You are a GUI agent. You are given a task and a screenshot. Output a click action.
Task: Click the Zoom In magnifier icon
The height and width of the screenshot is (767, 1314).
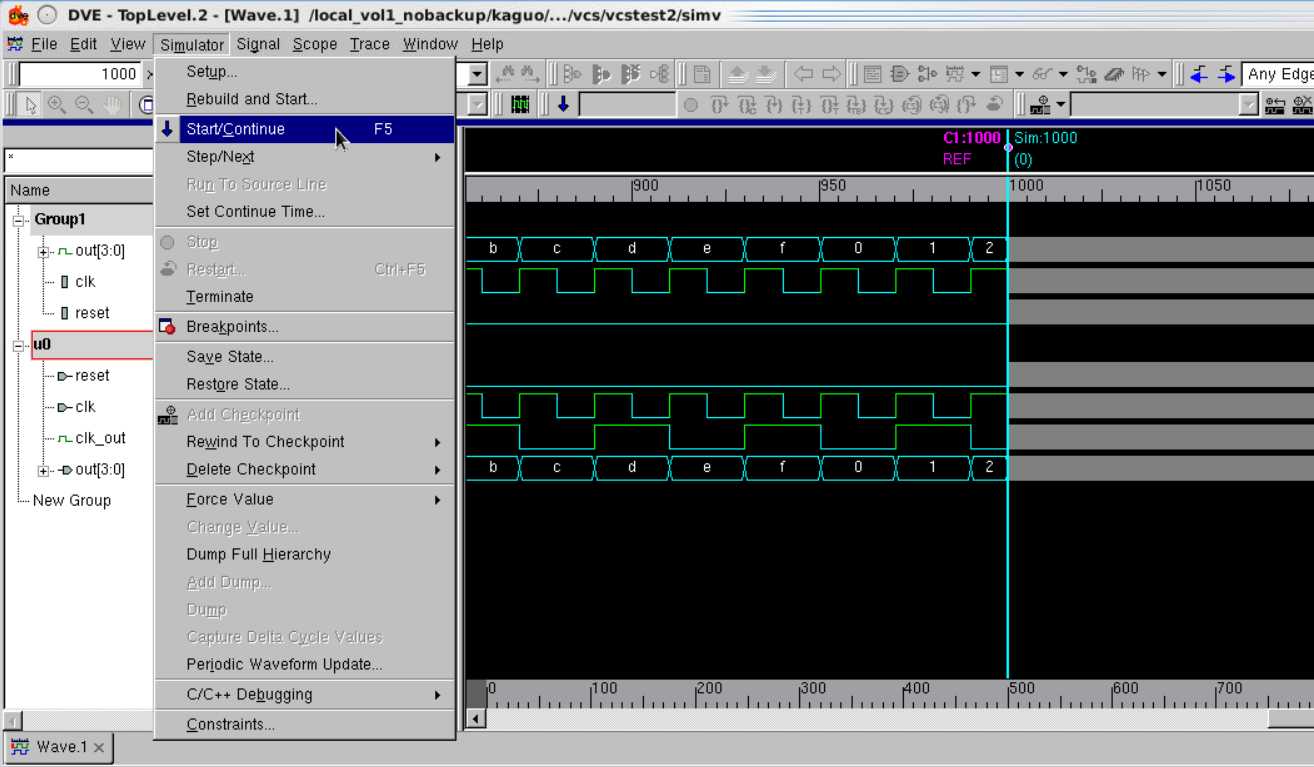click(x=57, y=105)
